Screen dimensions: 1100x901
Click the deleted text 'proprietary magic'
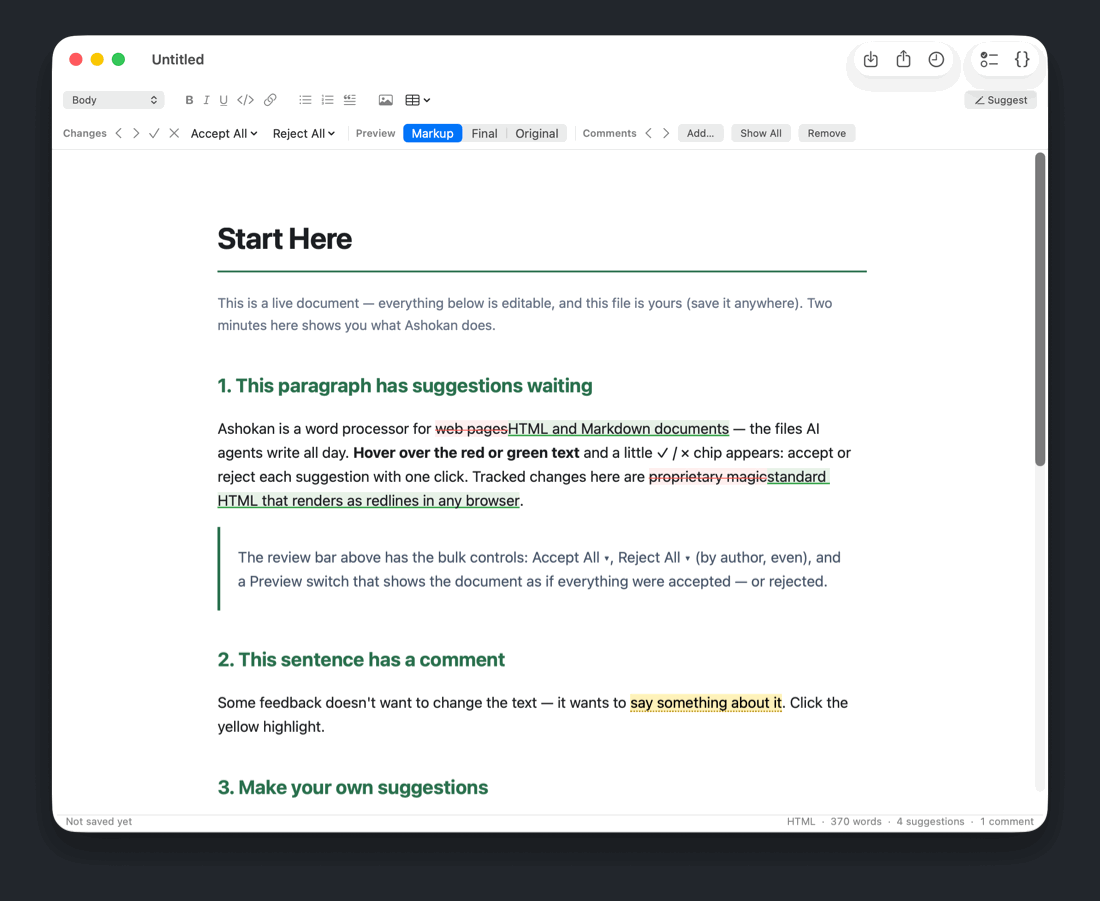[x=707, y=477]
